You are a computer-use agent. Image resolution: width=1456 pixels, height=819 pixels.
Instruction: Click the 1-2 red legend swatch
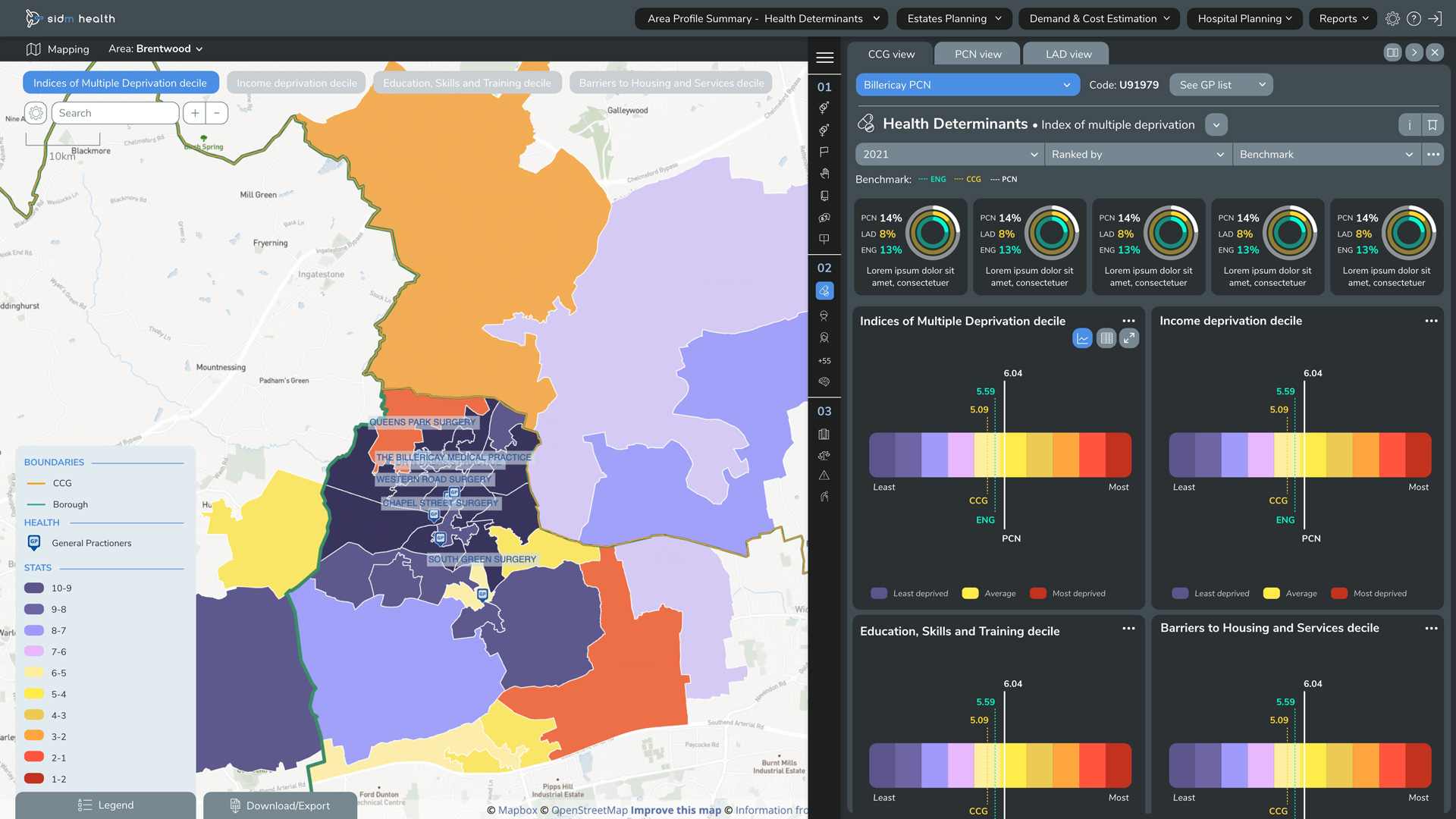(34, 779)
